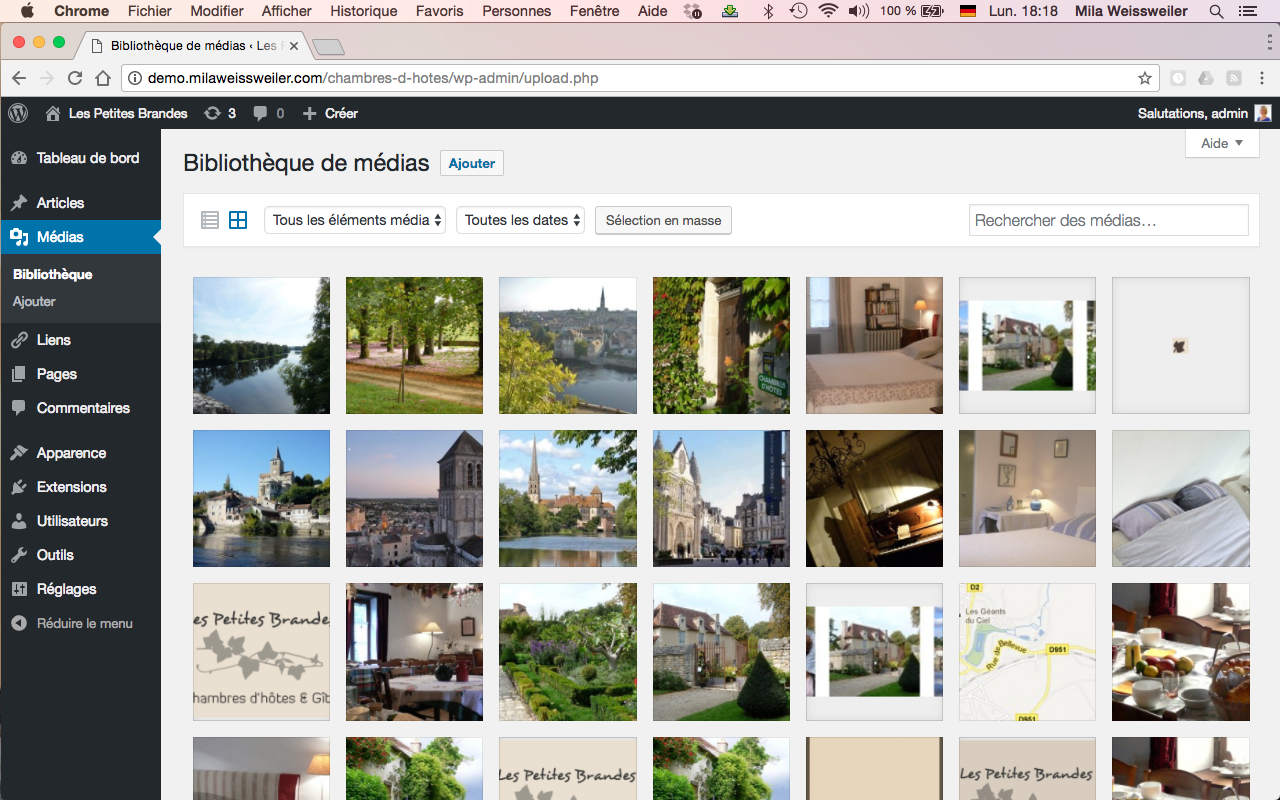Click the Médias sidebar icon
This screenshot has width=1280, height=800.
tap(19, 237)
